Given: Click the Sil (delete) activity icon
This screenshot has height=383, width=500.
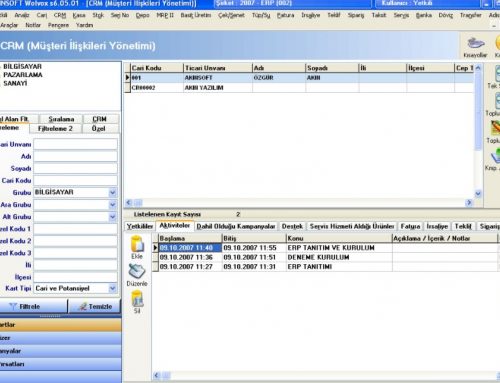Looking at the screenshot, I should pos(137,298).
